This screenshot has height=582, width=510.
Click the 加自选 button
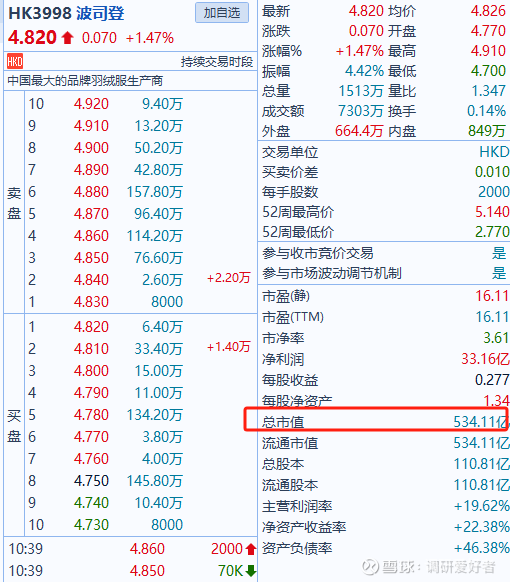(x=222, y=13)
